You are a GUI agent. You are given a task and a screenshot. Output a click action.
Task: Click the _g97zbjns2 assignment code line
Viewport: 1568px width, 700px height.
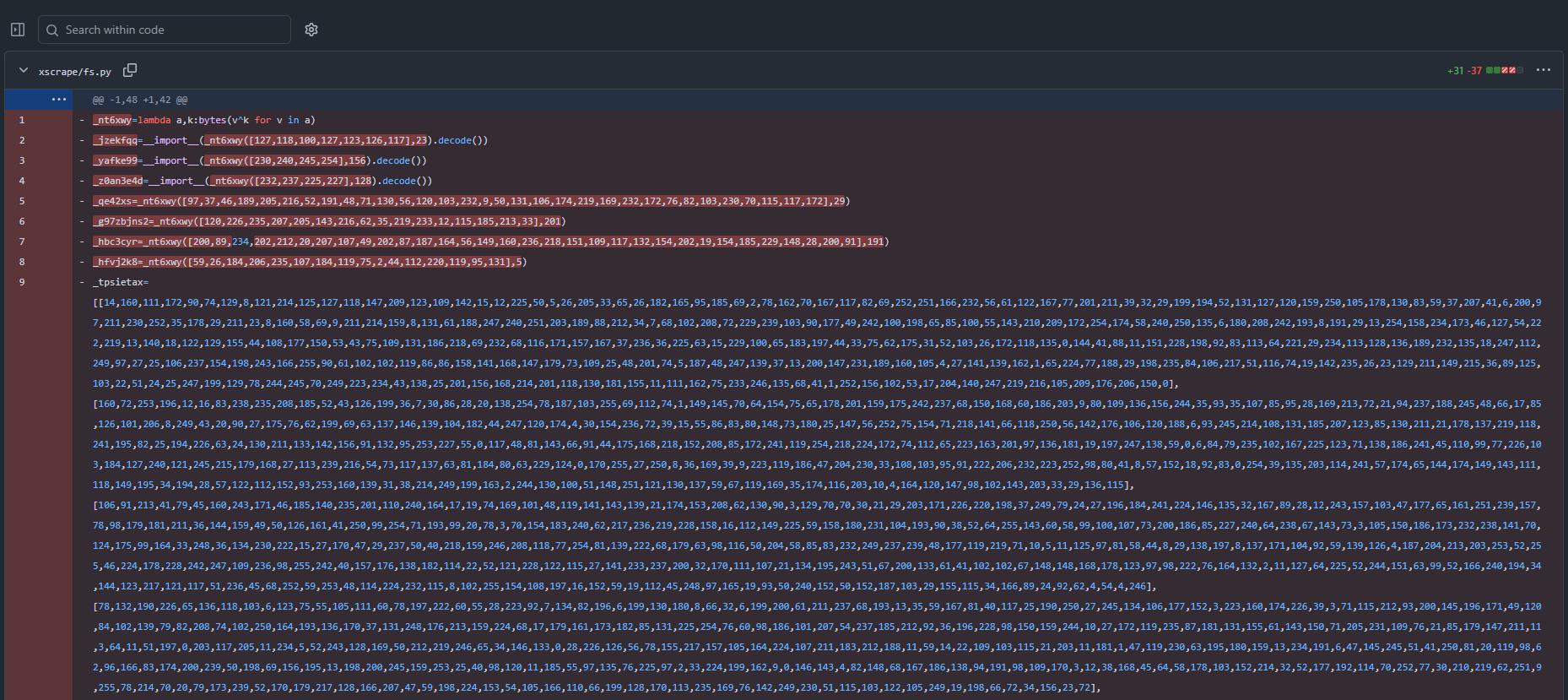[329, 221]
